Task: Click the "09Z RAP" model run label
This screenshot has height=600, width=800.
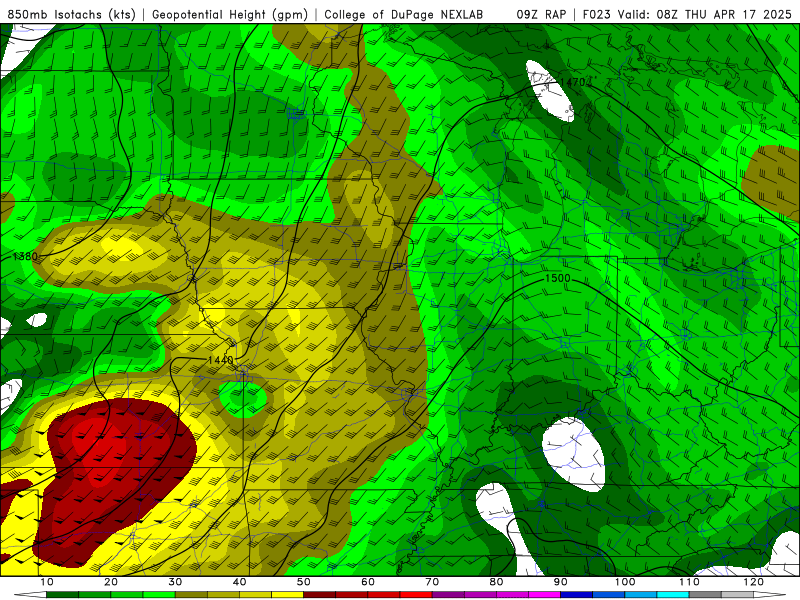Action: (x=541, y=15)
